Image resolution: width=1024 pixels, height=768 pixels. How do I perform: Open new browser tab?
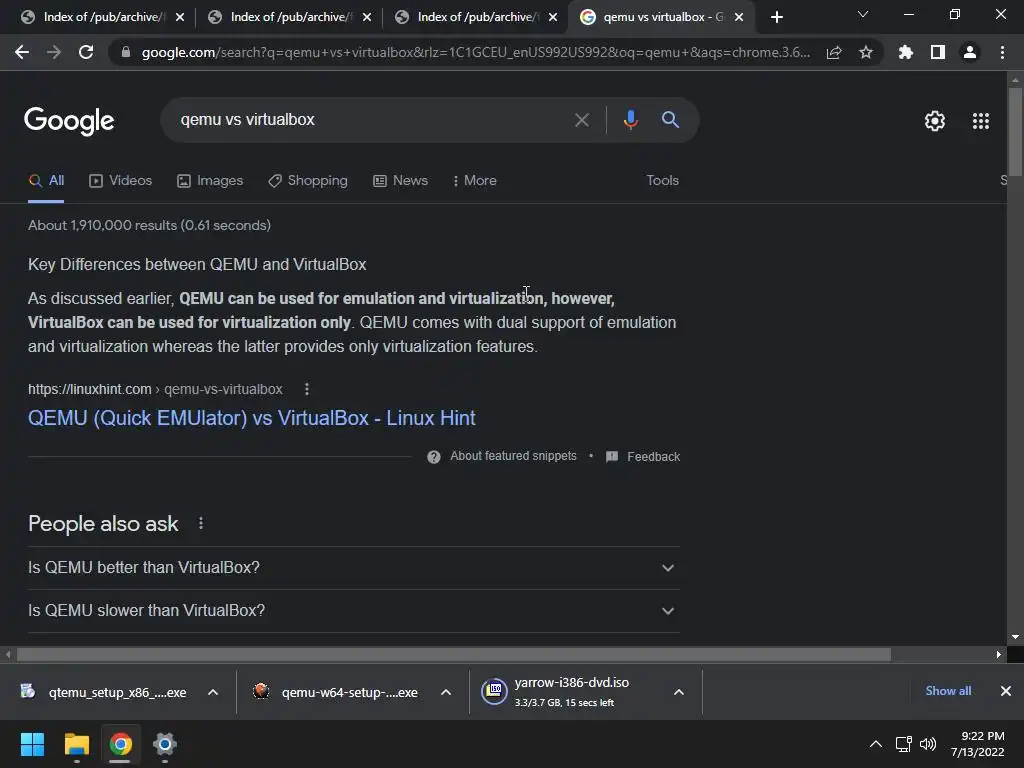(776, 17)
